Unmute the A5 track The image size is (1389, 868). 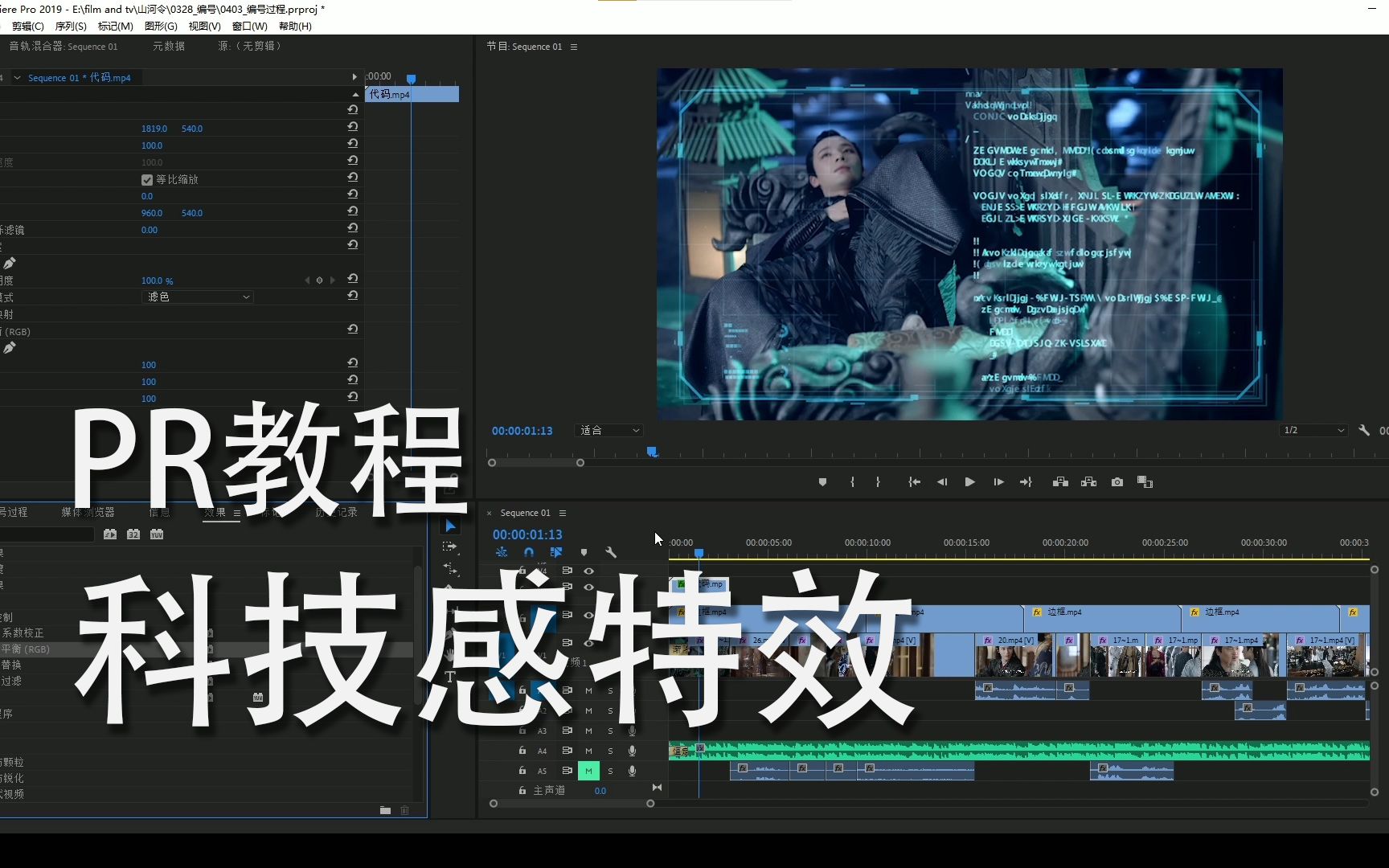tap(588, 771)
